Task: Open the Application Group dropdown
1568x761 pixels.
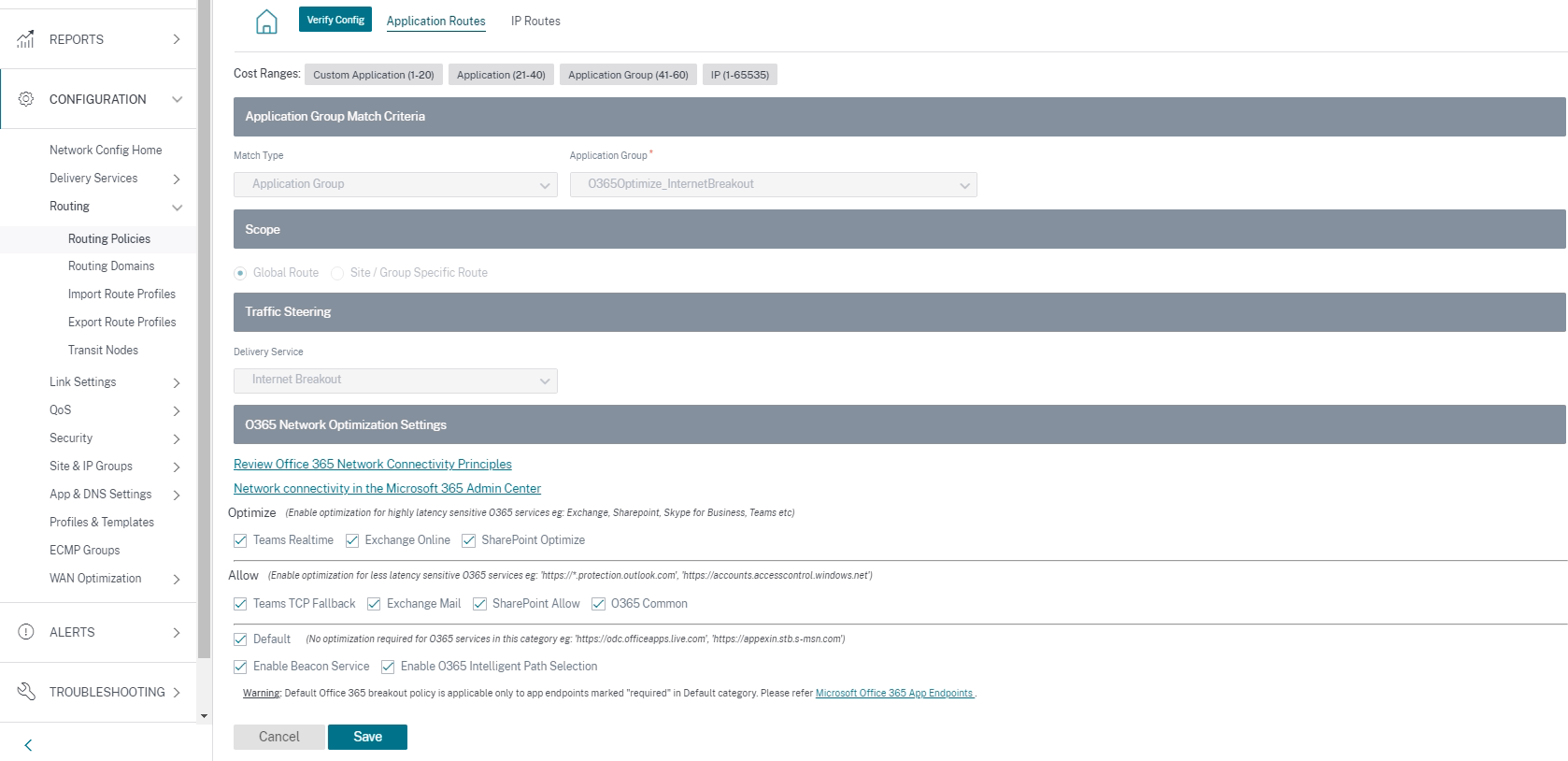Action: point(774,184)
